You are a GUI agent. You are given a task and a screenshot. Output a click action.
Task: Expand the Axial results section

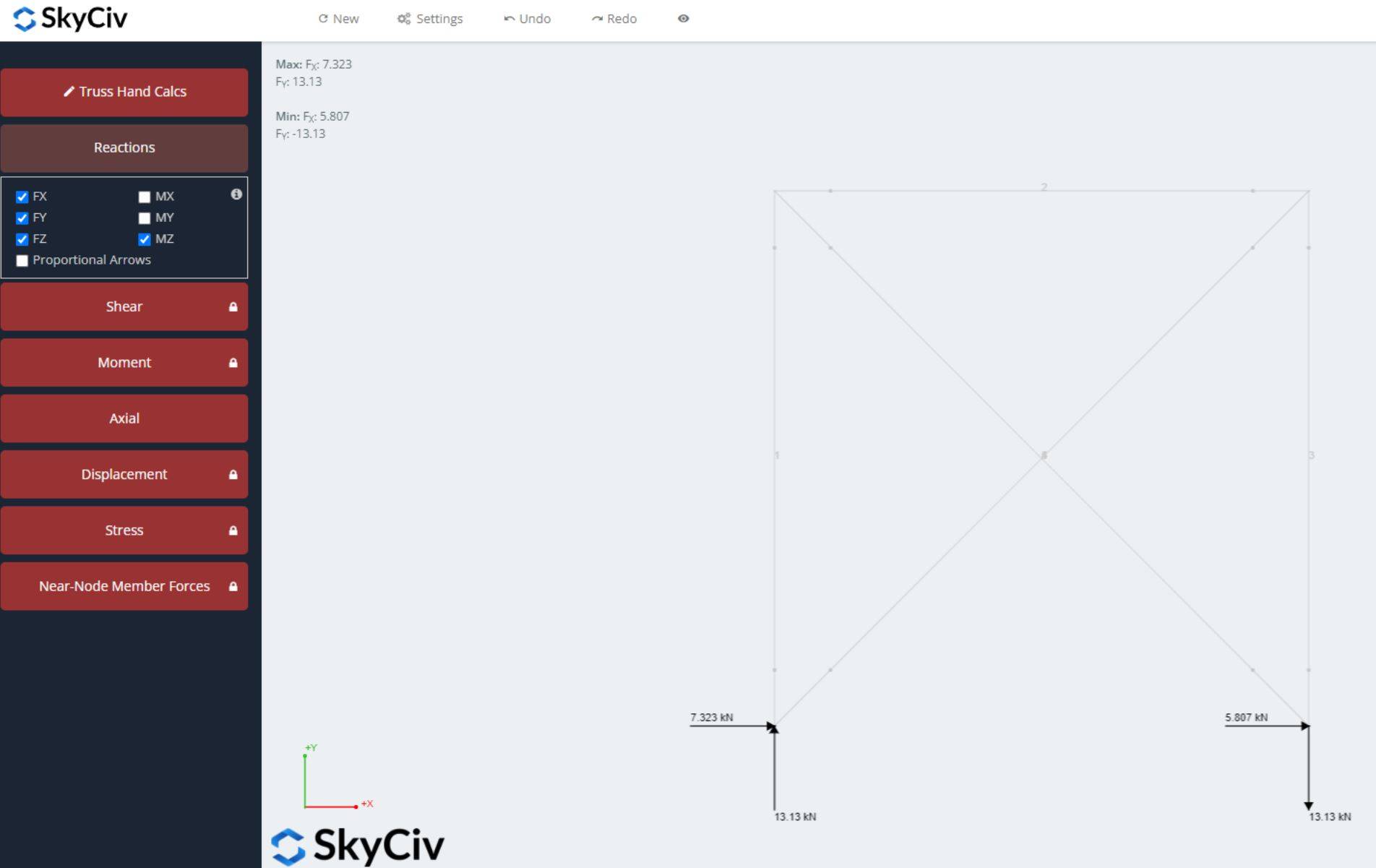124,418
